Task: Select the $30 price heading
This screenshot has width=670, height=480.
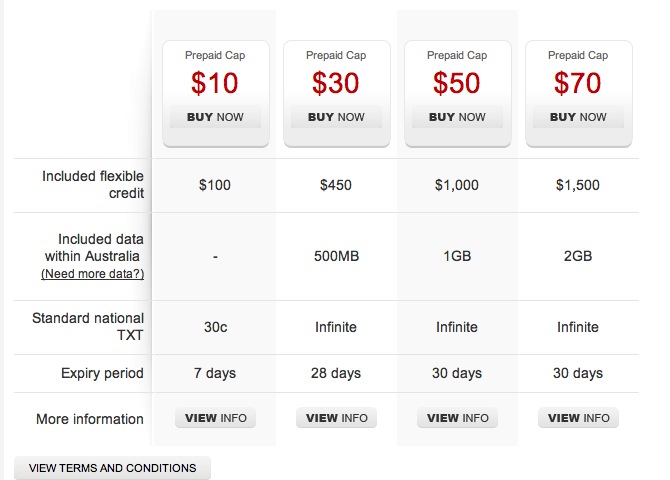Action: coord(335,82)
